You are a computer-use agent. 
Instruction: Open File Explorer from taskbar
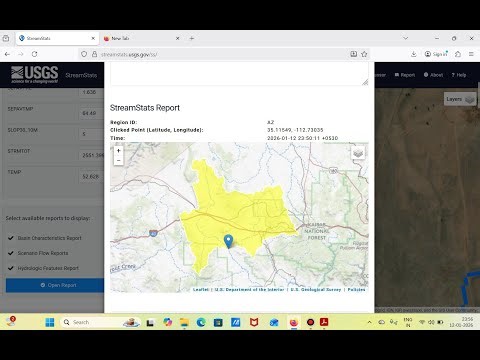tap(184, 322)
